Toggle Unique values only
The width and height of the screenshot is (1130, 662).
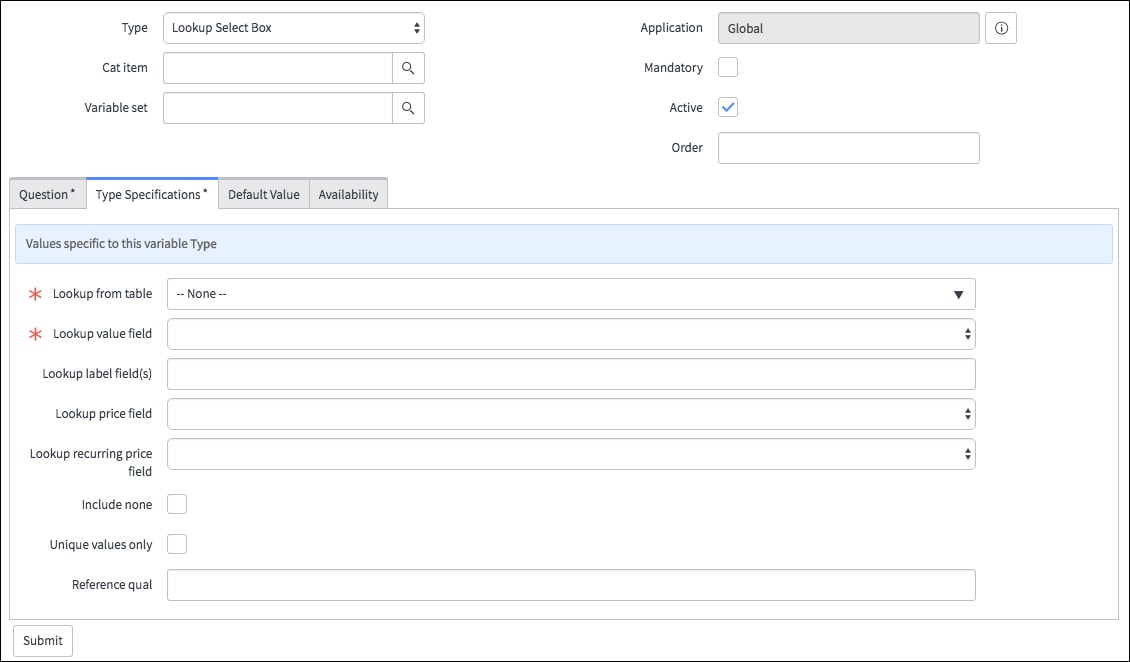[x=176, y=543]
